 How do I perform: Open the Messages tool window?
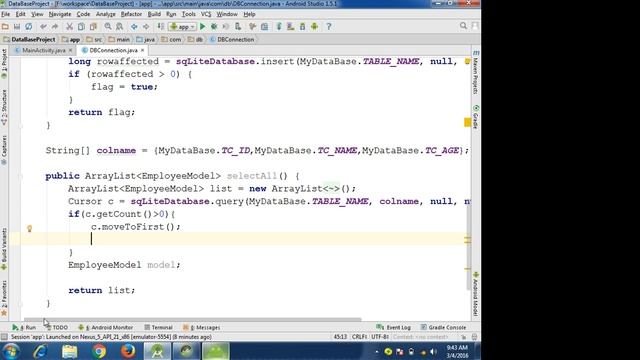click(202, 327)
